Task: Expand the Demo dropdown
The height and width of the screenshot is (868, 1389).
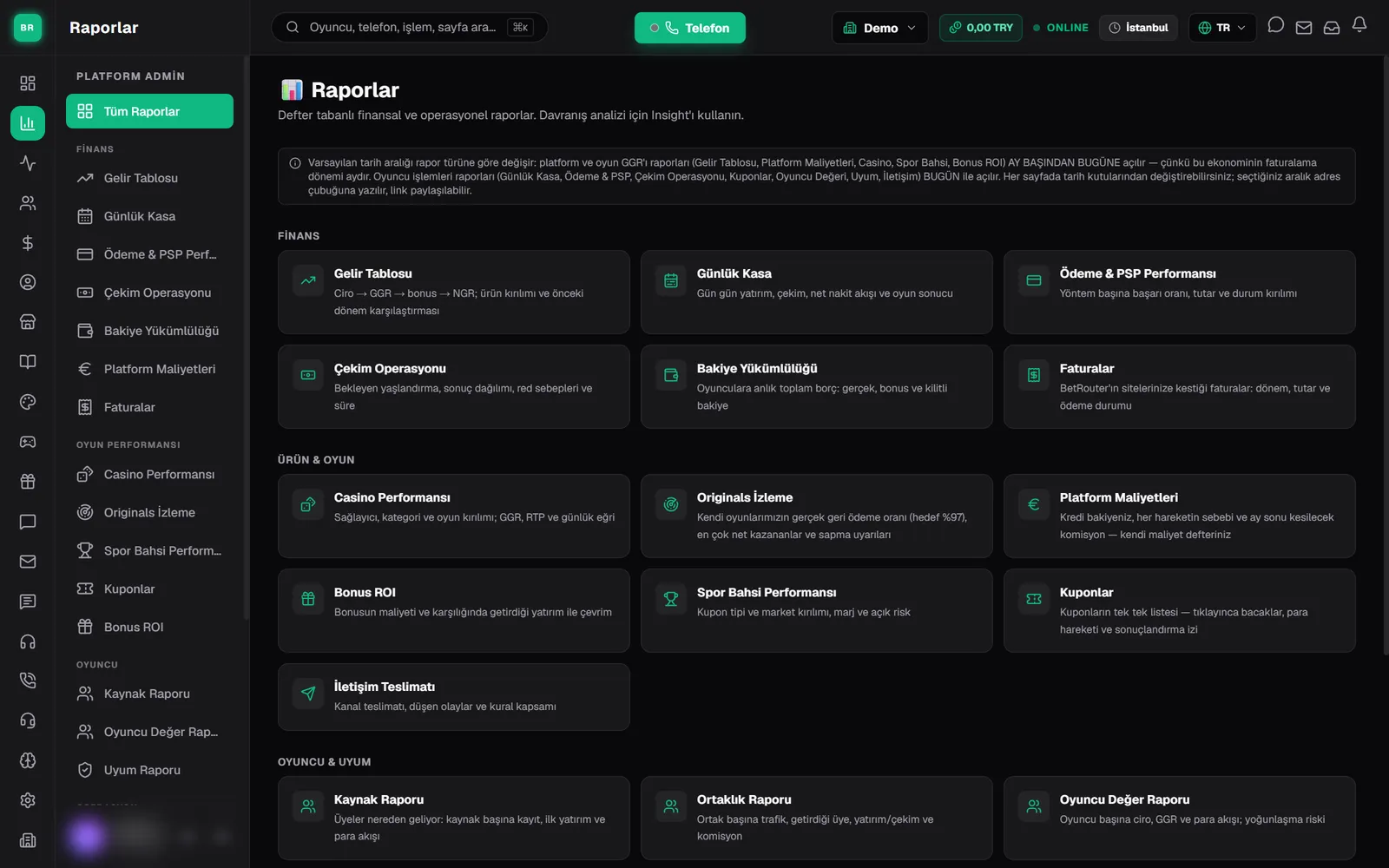Action: point(879,28)
